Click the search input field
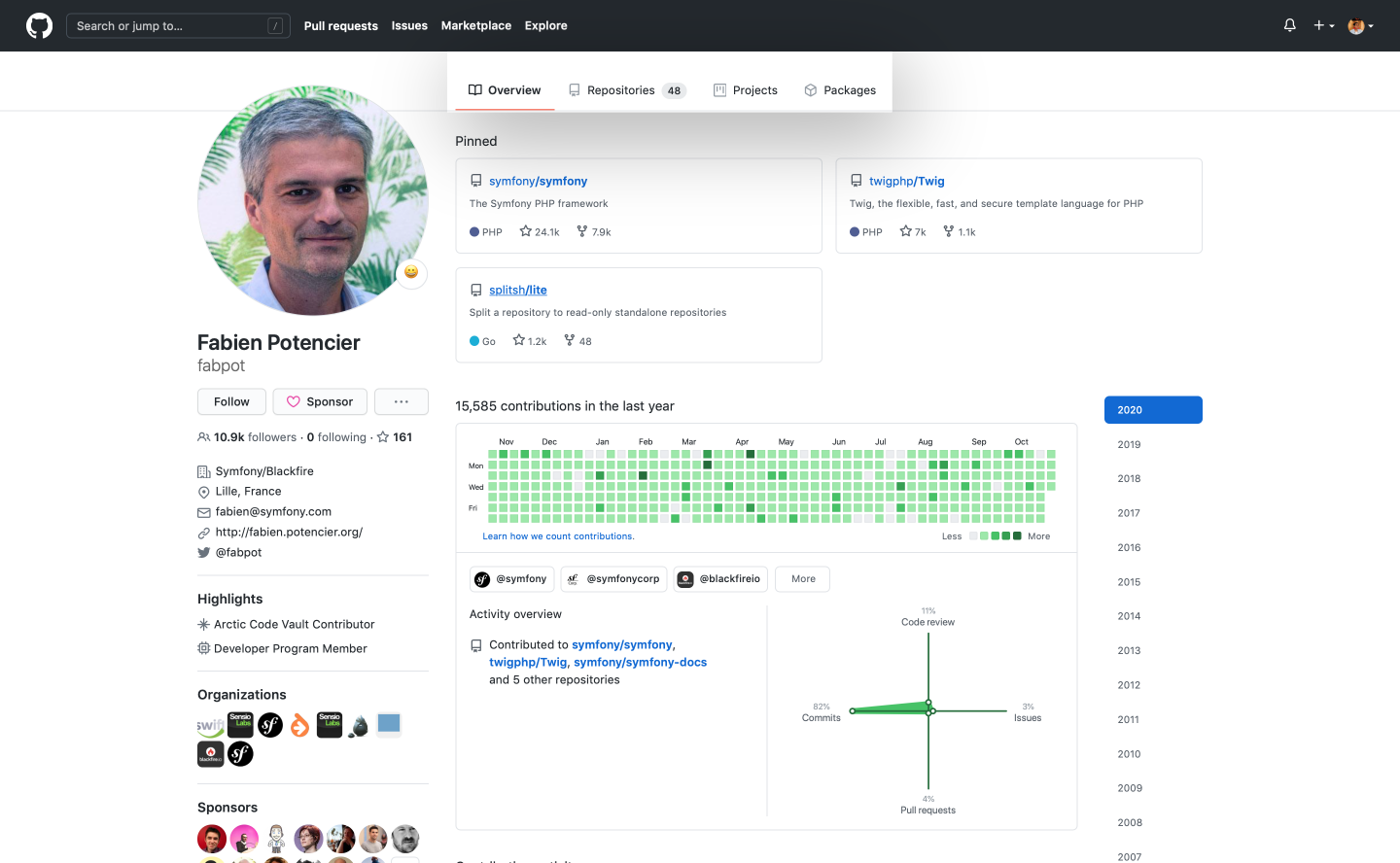 [x=178, y=24]
